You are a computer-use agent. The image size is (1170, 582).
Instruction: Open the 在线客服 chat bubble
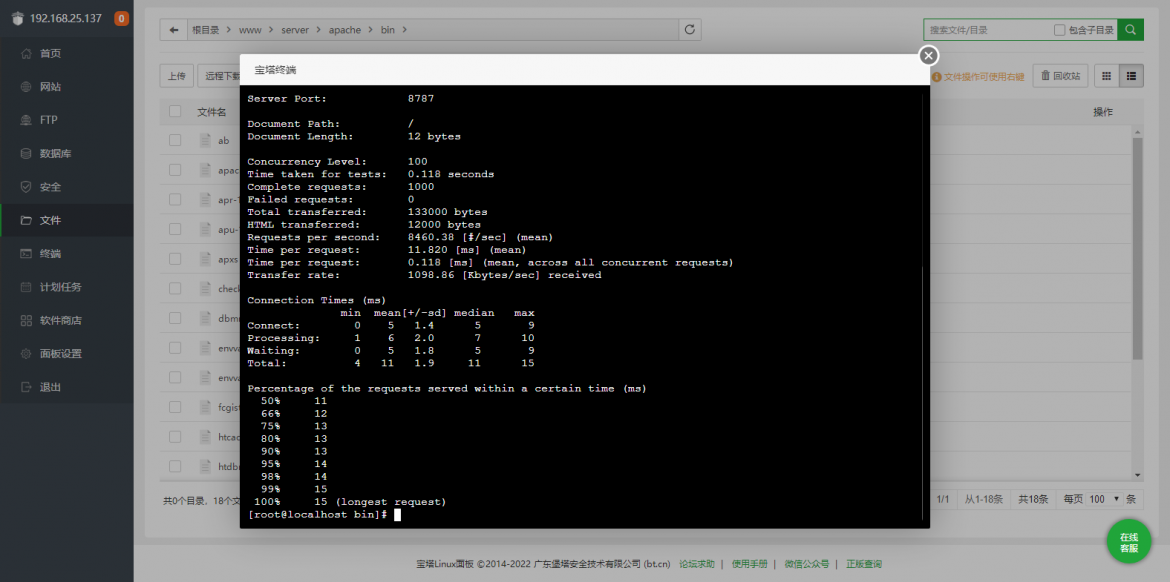[x=1128, y=542]
